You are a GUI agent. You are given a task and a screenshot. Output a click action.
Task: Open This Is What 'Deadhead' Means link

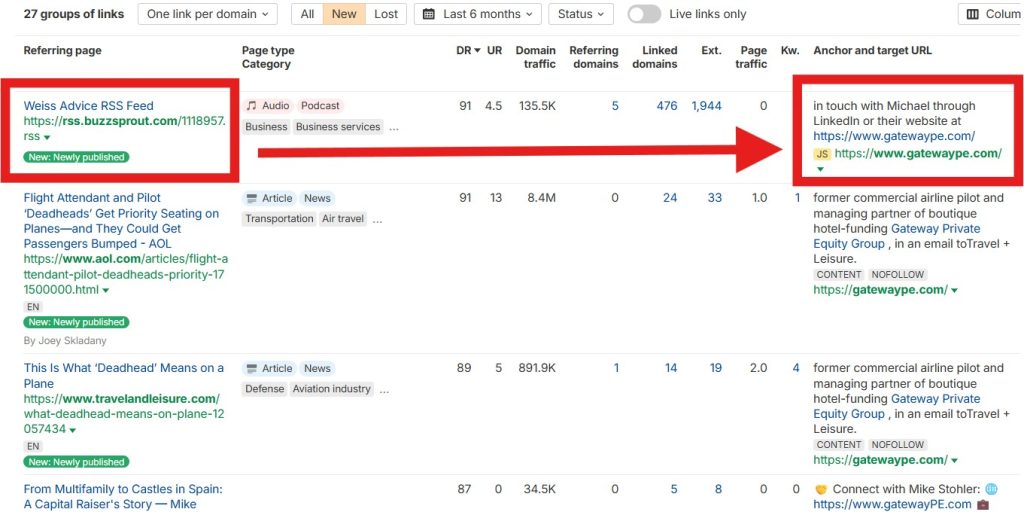tap(123, 376)
